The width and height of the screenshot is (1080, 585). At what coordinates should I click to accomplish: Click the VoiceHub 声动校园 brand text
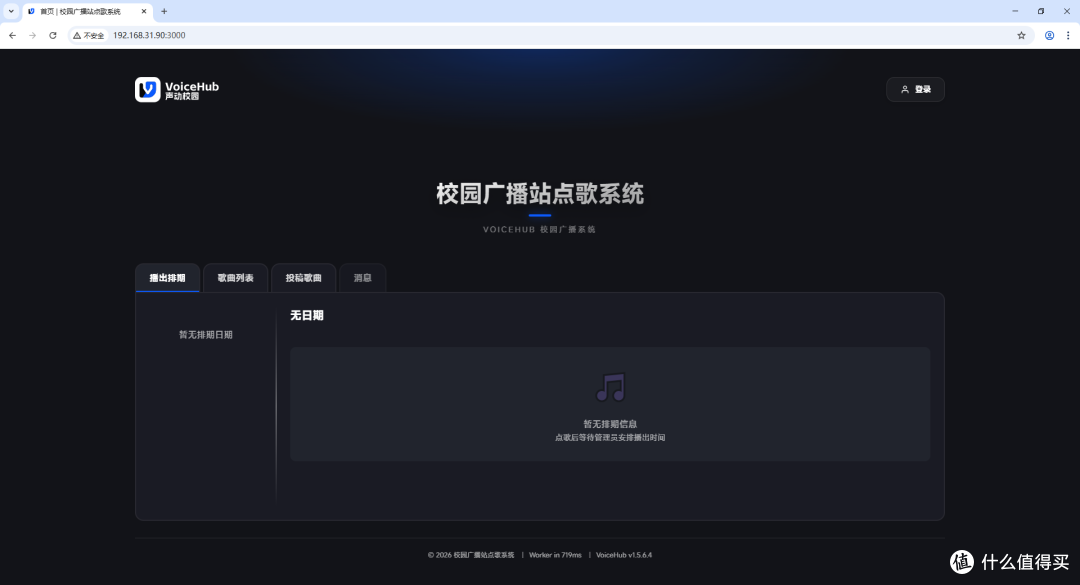click(191, 90)
